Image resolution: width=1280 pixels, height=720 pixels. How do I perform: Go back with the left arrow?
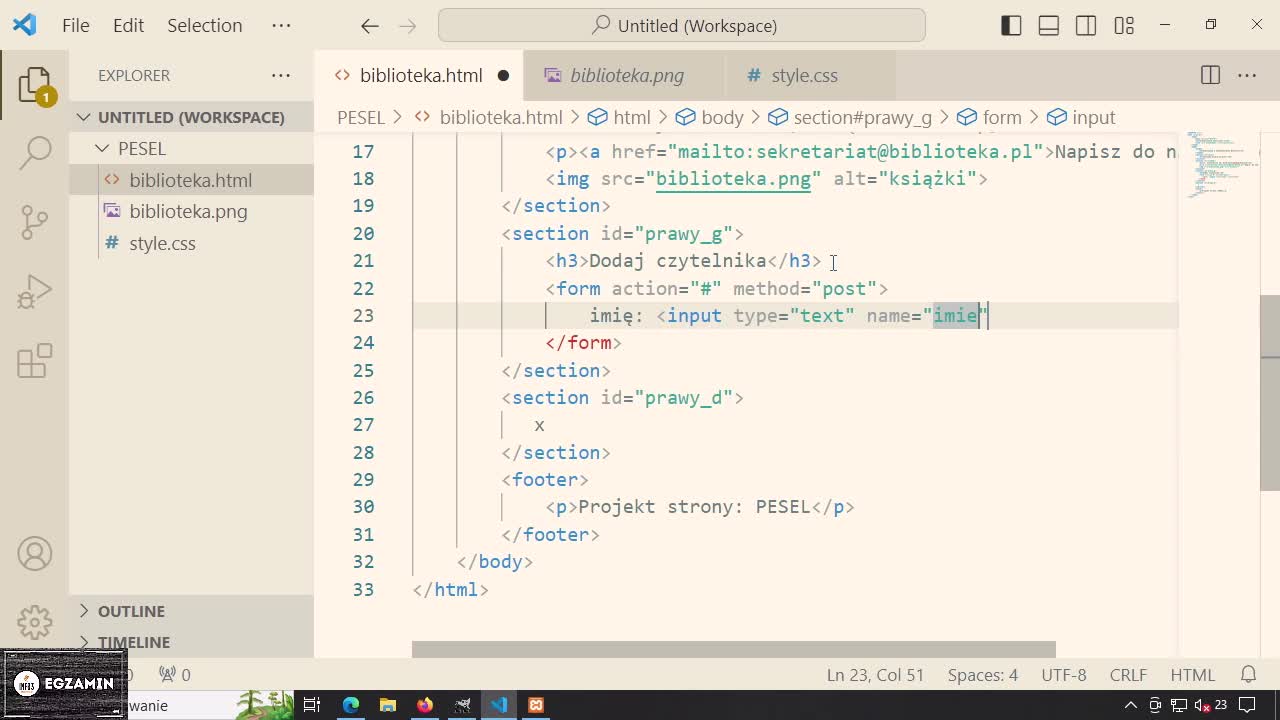[370, 26]
